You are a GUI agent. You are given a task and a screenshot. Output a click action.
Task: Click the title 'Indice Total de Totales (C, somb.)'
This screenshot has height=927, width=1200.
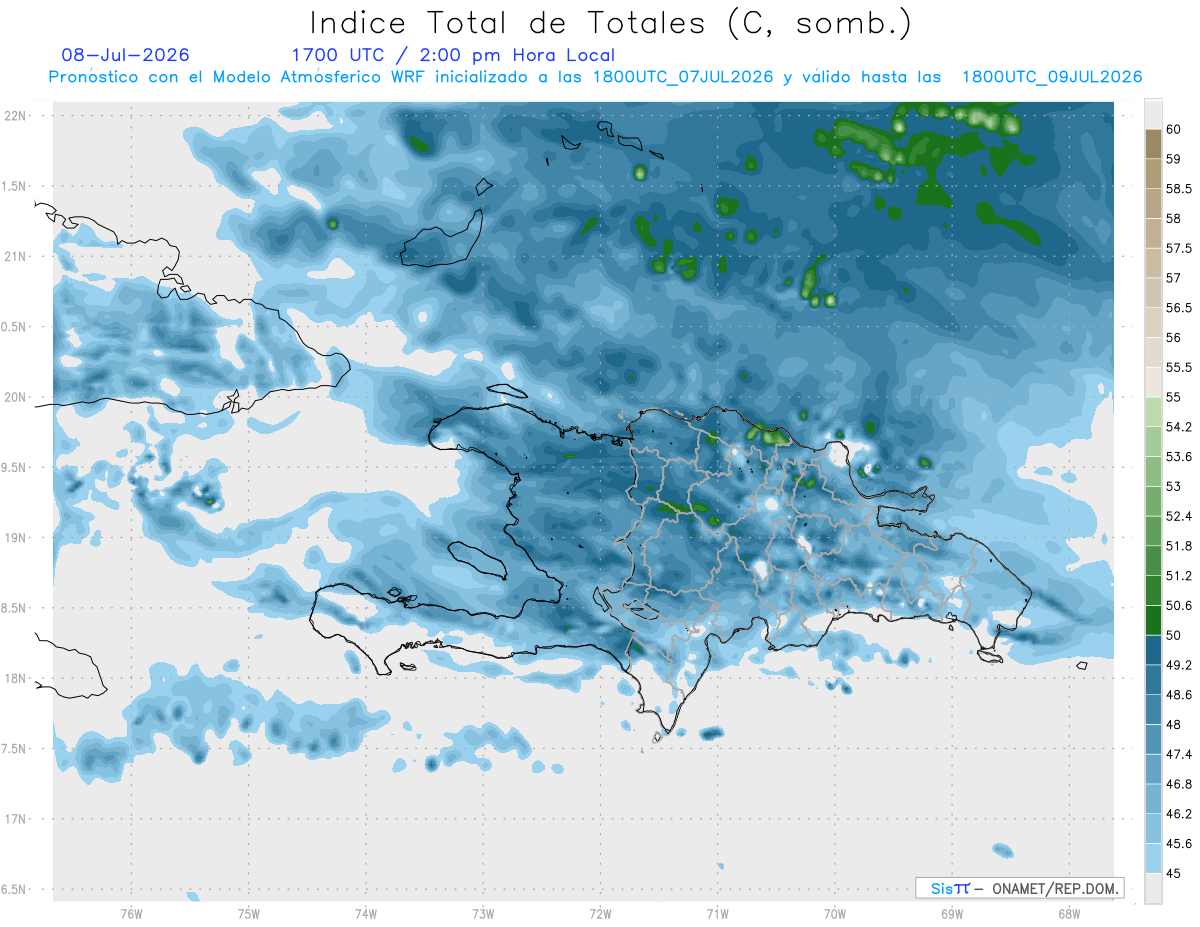(610, 22)
